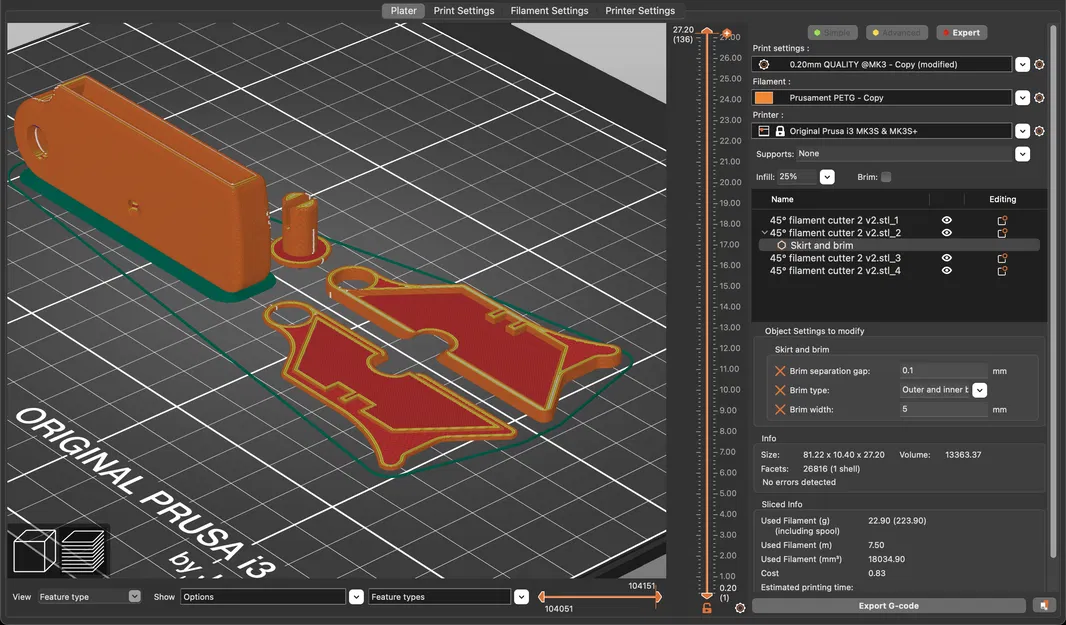Select the Simple mode button

(831, 33)
